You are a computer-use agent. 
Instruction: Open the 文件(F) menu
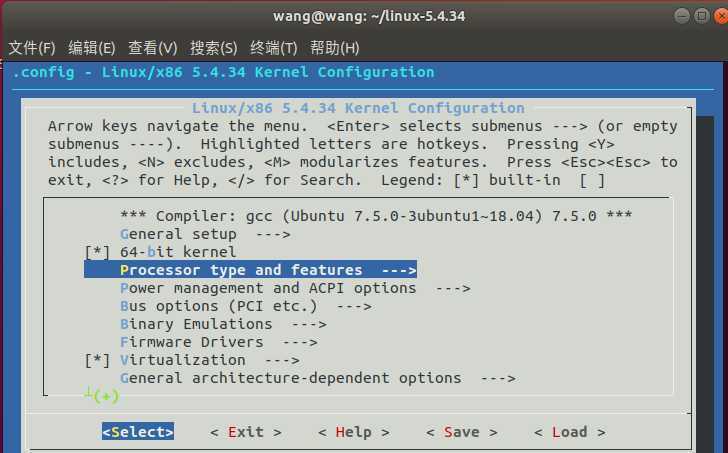click(x=32, y=48)
